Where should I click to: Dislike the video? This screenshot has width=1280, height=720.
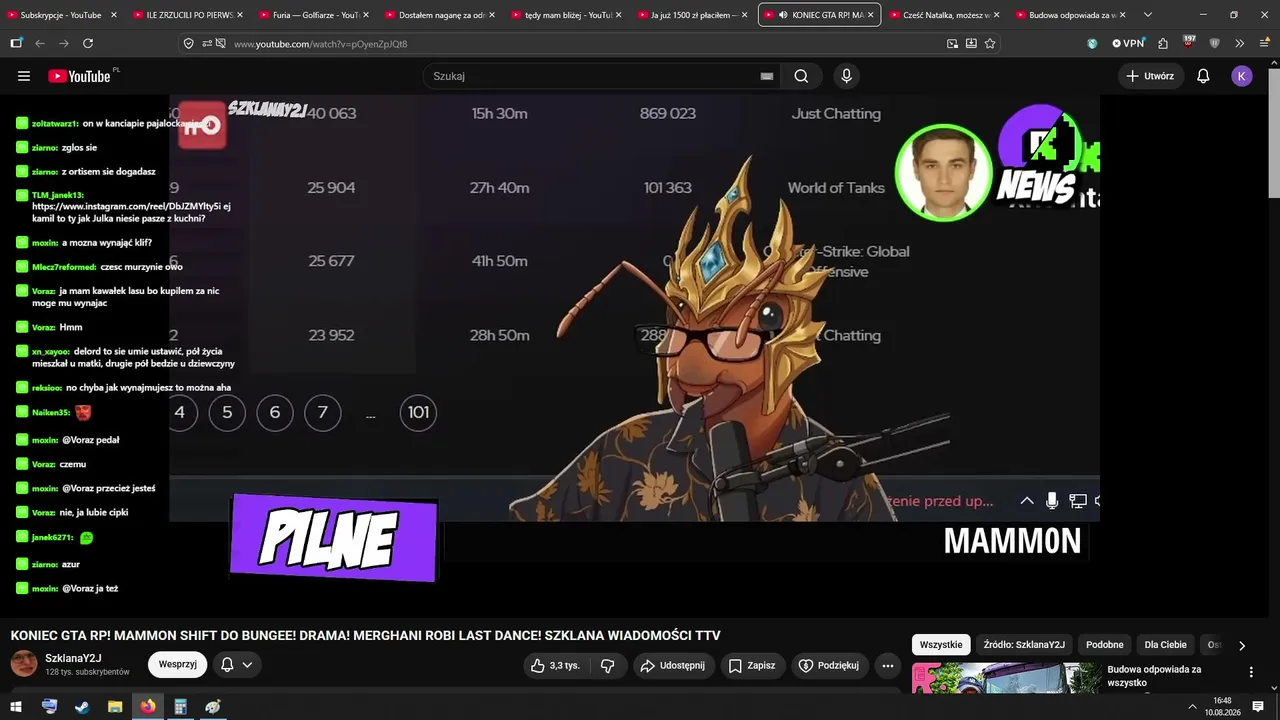(607, 666)
